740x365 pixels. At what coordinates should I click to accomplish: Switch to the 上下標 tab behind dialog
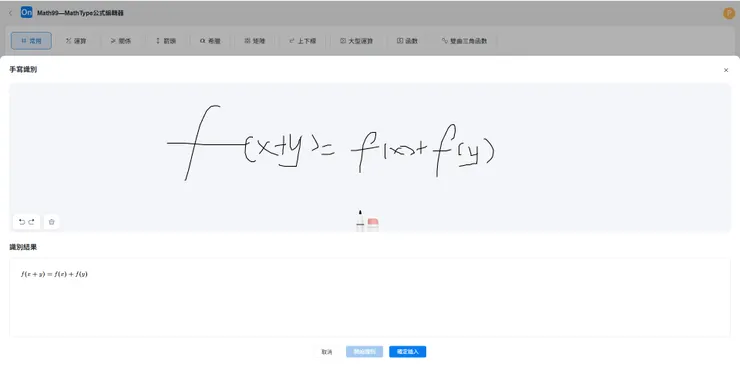click(303, 41)
